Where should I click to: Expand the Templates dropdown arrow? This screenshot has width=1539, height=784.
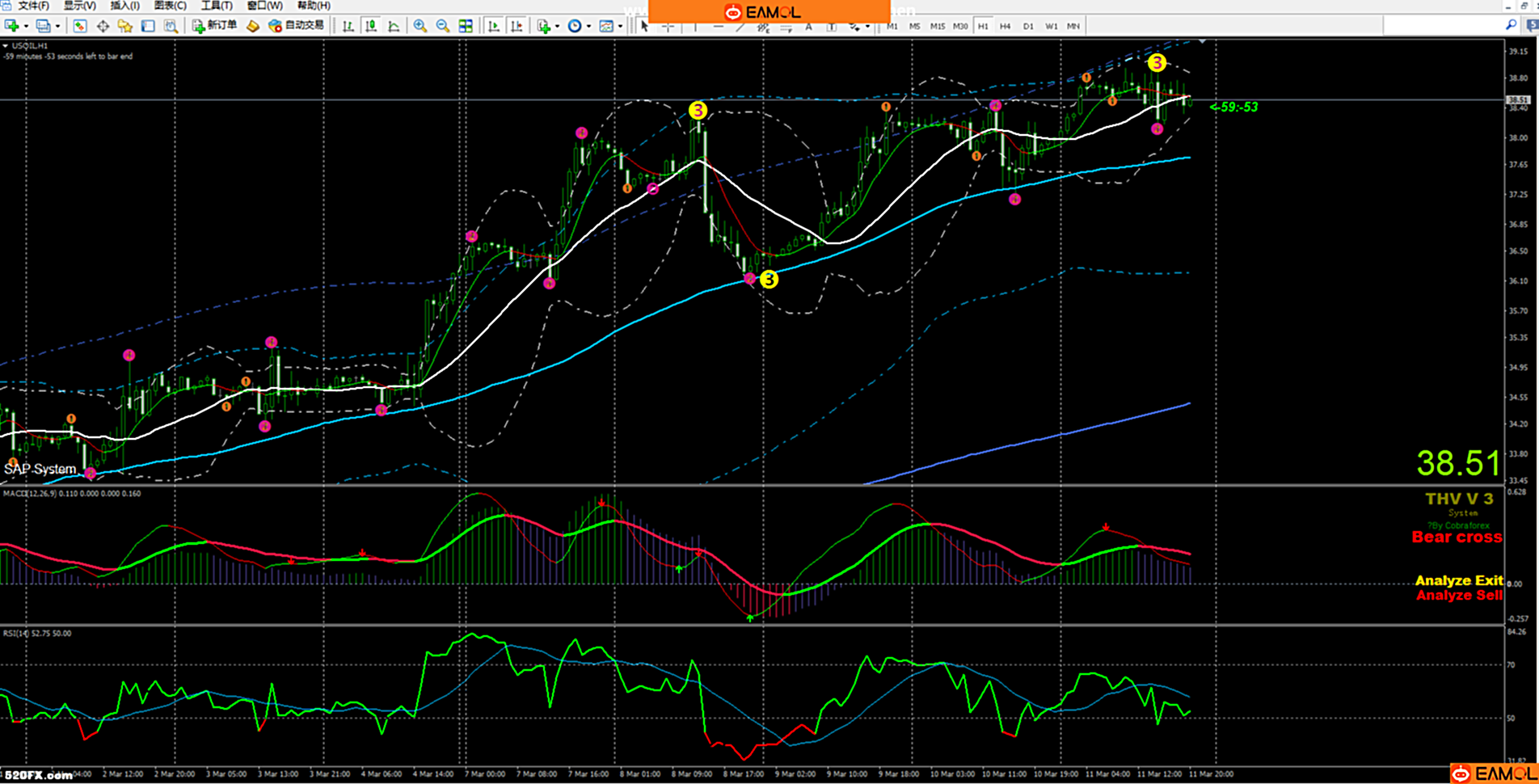pyautogui.click(x=620, y=26)
